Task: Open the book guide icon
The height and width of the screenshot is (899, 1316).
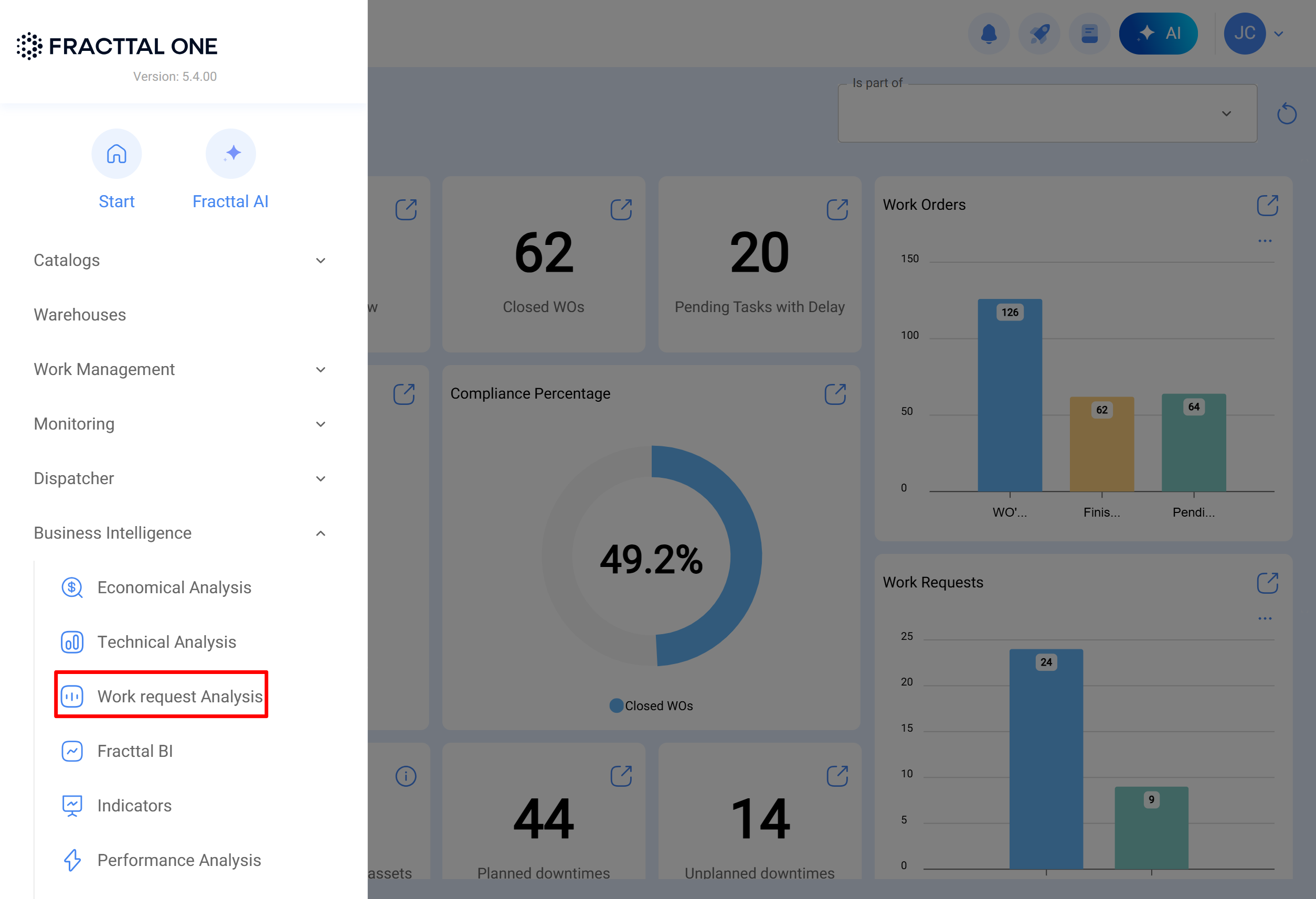Action: pyautogui.click(x=1089, y=34)
